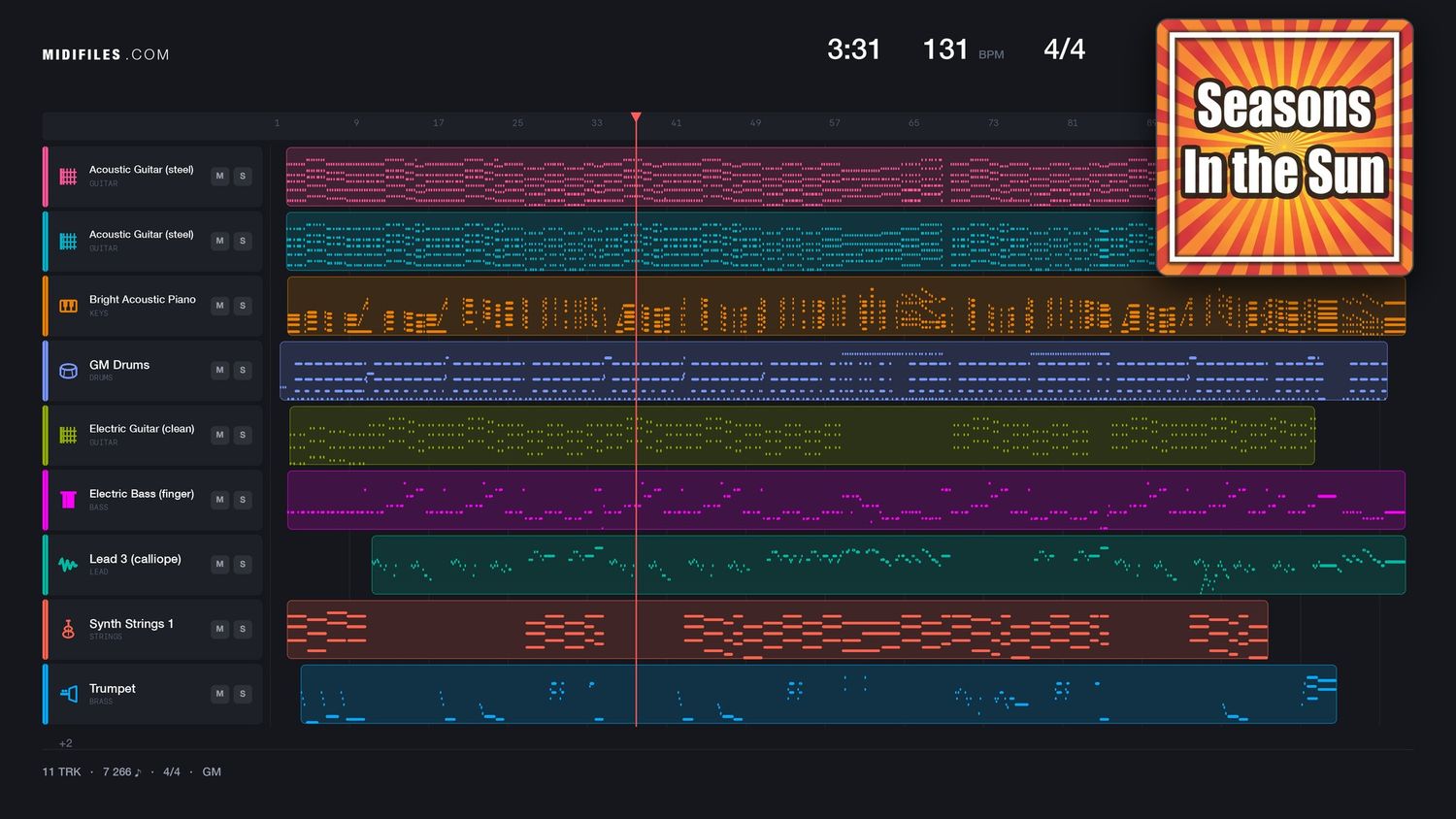Click the drum icon for GM Drums
Screen dimensions: 1456x819
tap(68, 371)
